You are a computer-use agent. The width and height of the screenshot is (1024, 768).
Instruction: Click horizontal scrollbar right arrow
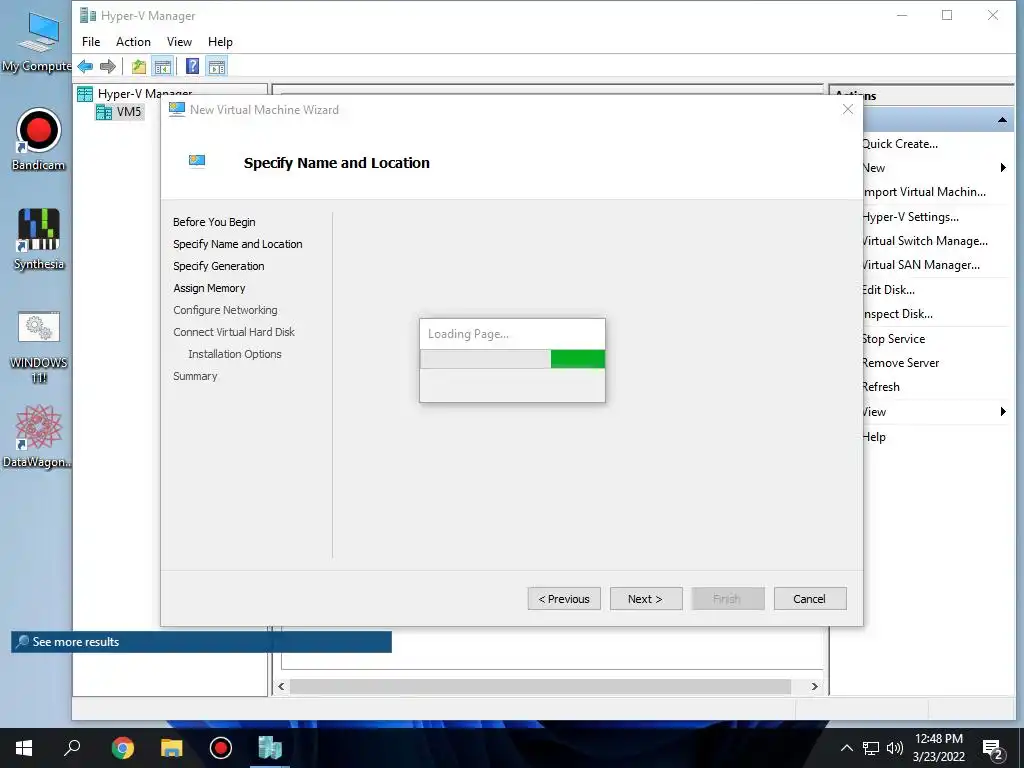(x=814, y=686)
